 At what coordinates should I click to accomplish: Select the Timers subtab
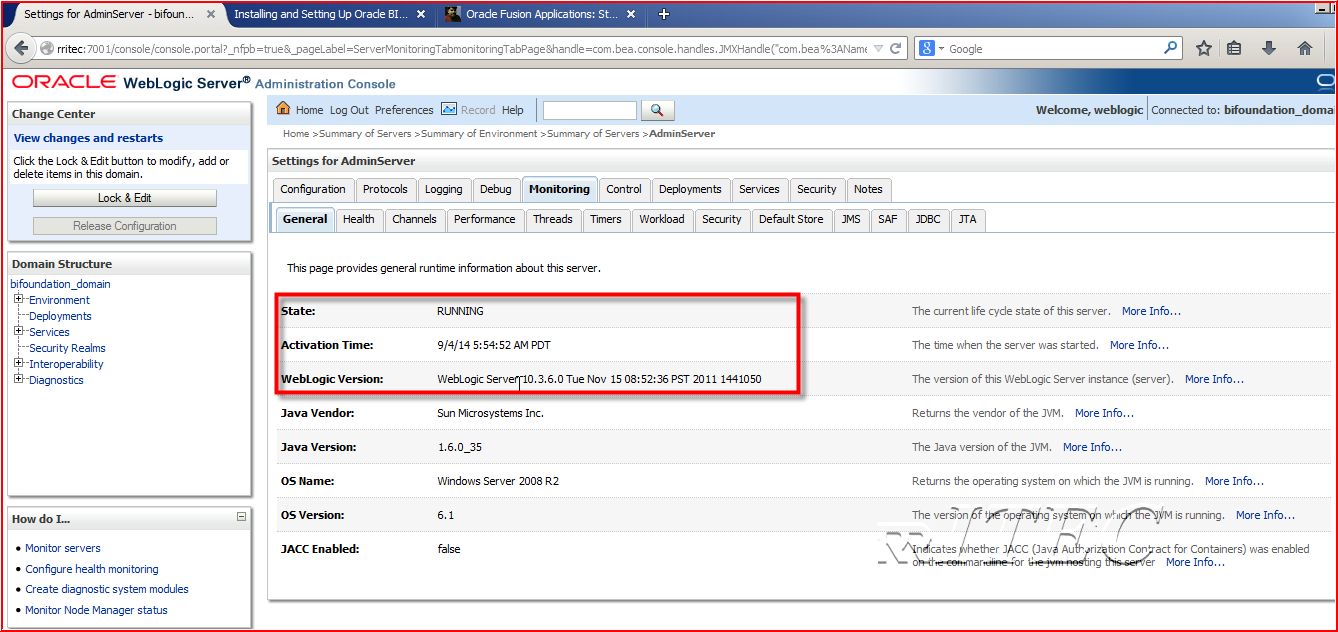click(605, 219)
